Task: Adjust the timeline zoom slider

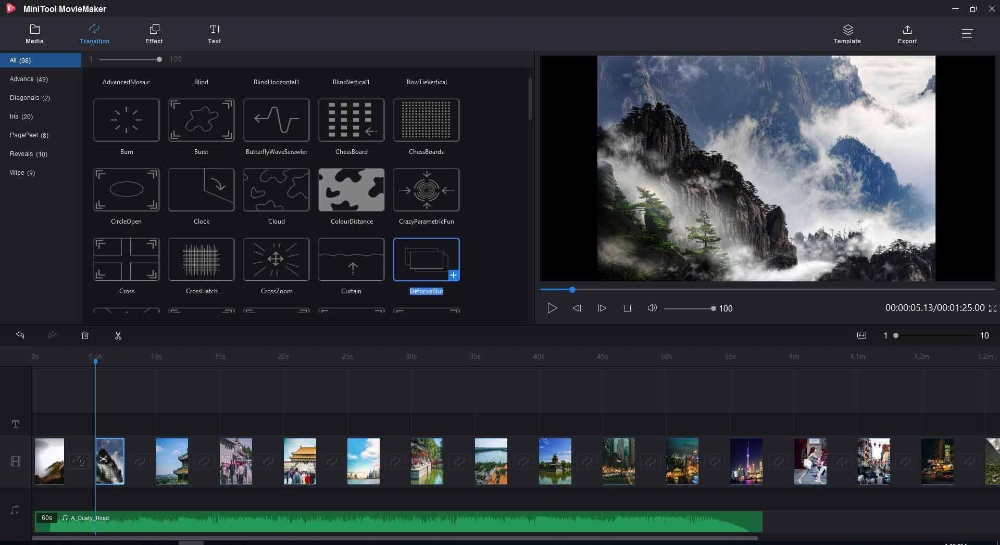Action: [934, 335]
